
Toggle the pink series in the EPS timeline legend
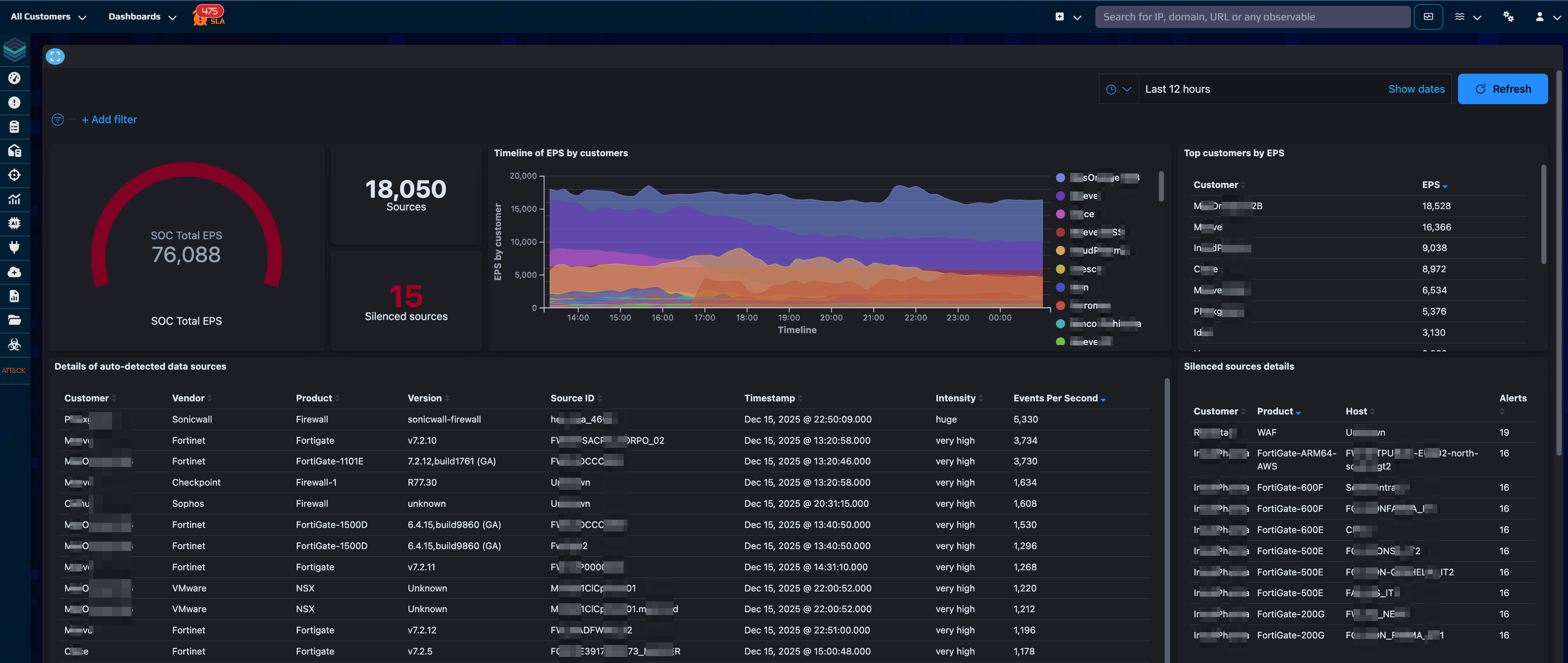1060,214
